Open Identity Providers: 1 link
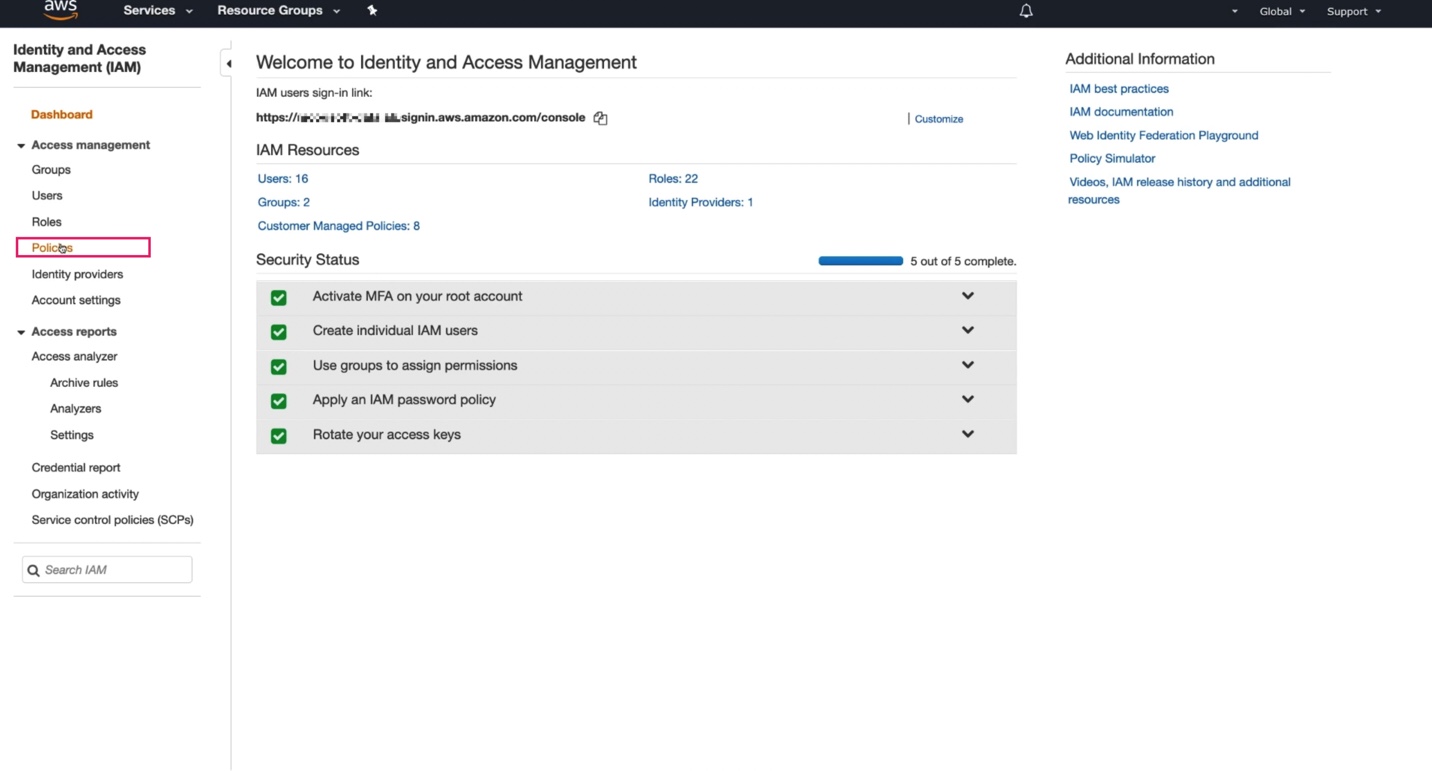Viewport: 1432px width, 771px height. click(x=701, y=202)
